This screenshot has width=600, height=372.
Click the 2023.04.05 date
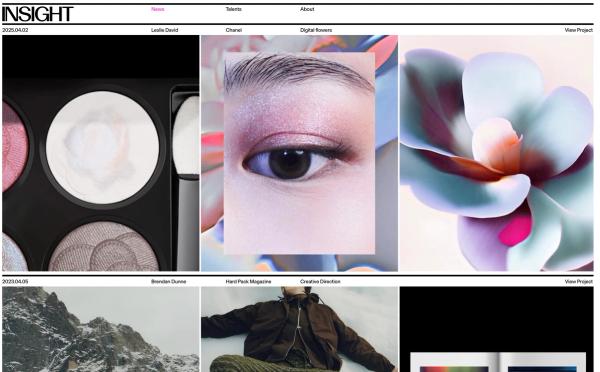(15, 282)
